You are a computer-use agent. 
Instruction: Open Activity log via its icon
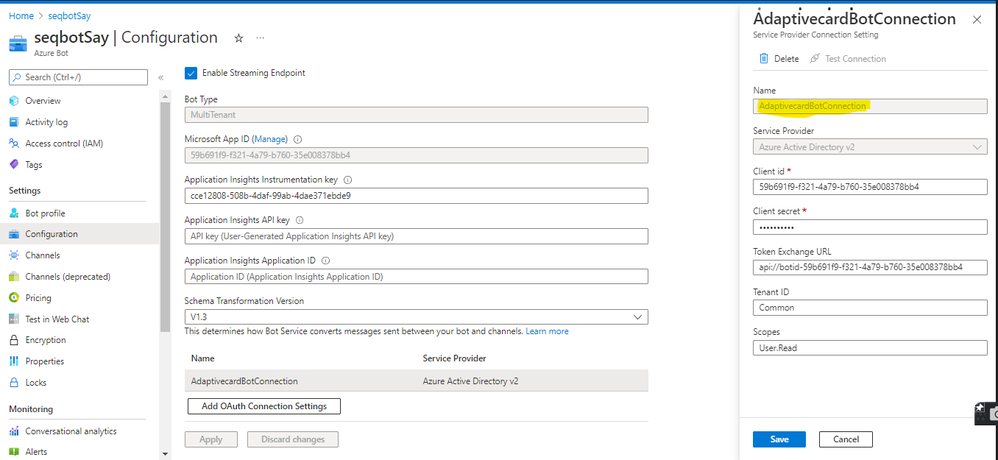tap(14, 122)
